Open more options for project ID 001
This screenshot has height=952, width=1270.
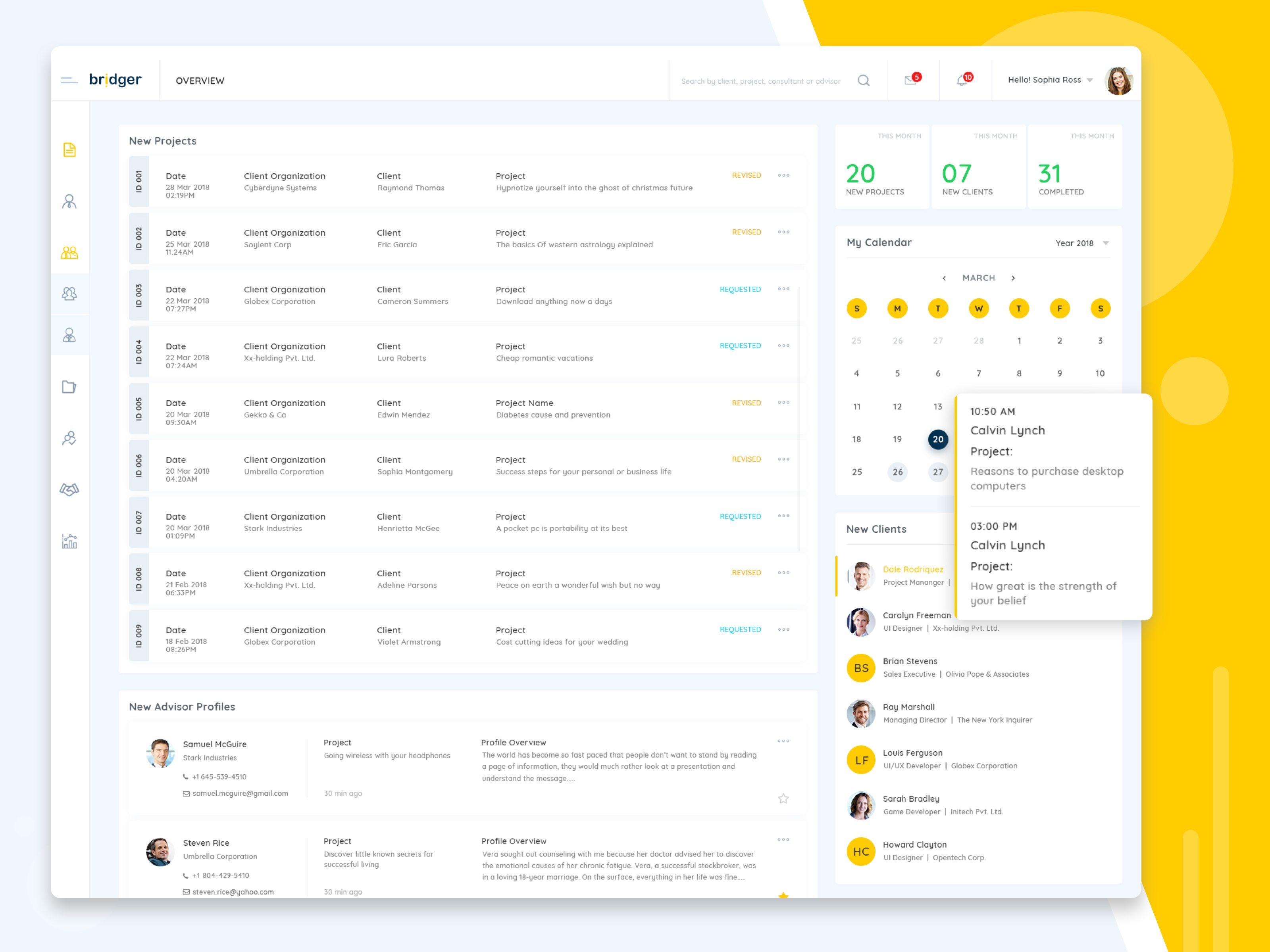(784, 176)
